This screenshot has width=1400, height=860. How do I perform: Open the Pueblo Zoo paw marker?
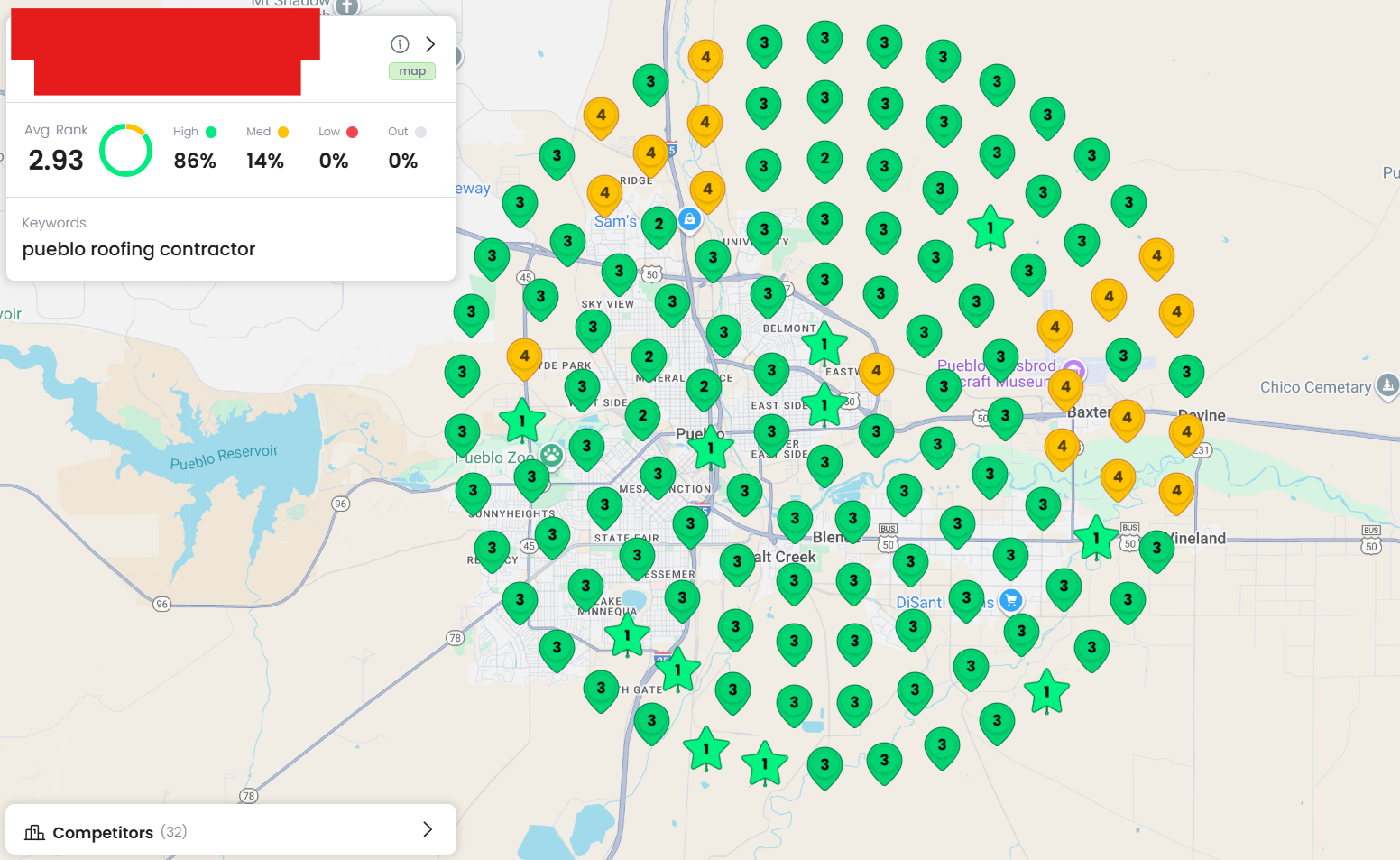tap(552, 455)
